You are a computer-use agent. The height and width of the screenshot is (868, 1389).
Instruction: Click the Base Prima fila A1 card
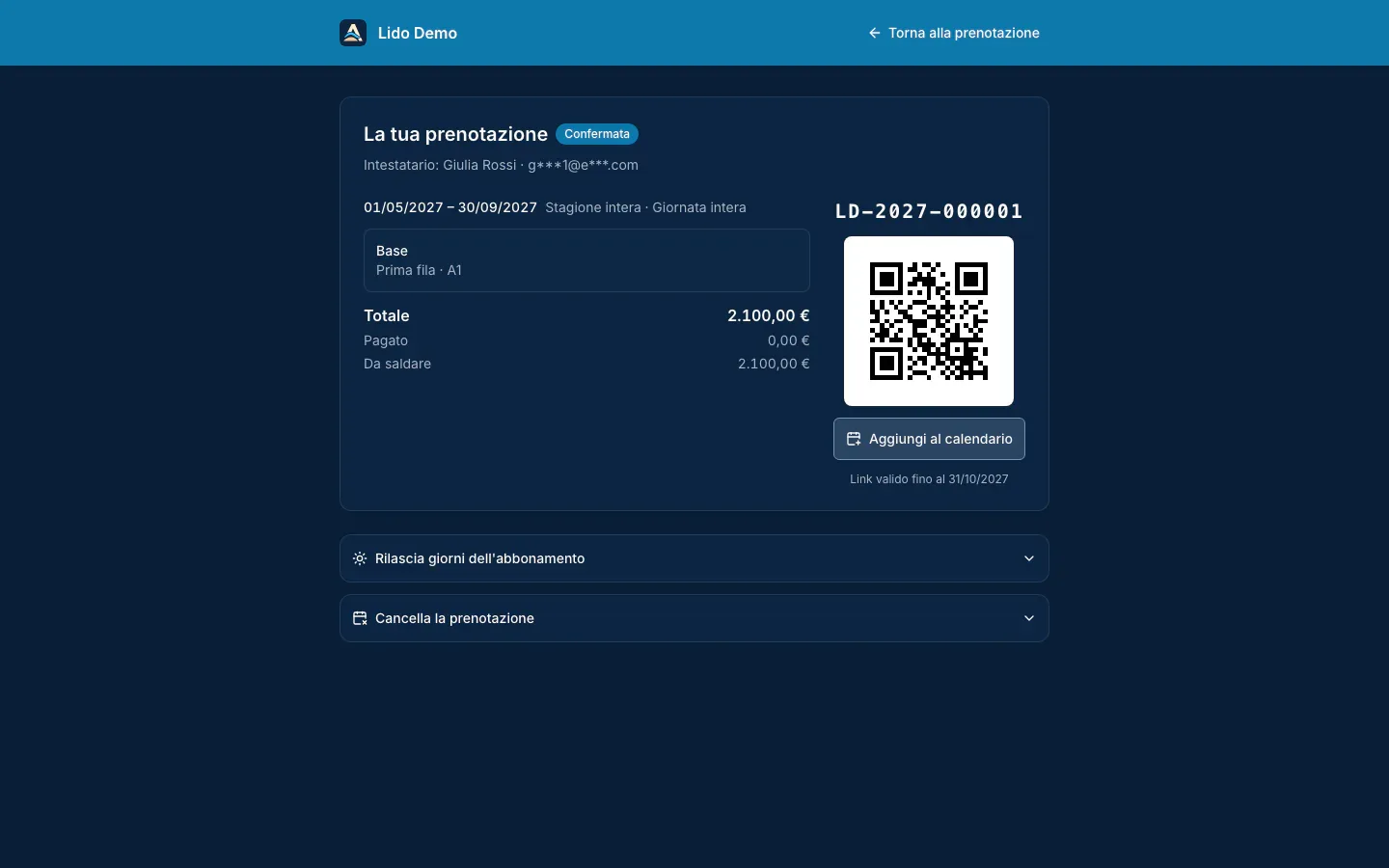tap(586, 260)
